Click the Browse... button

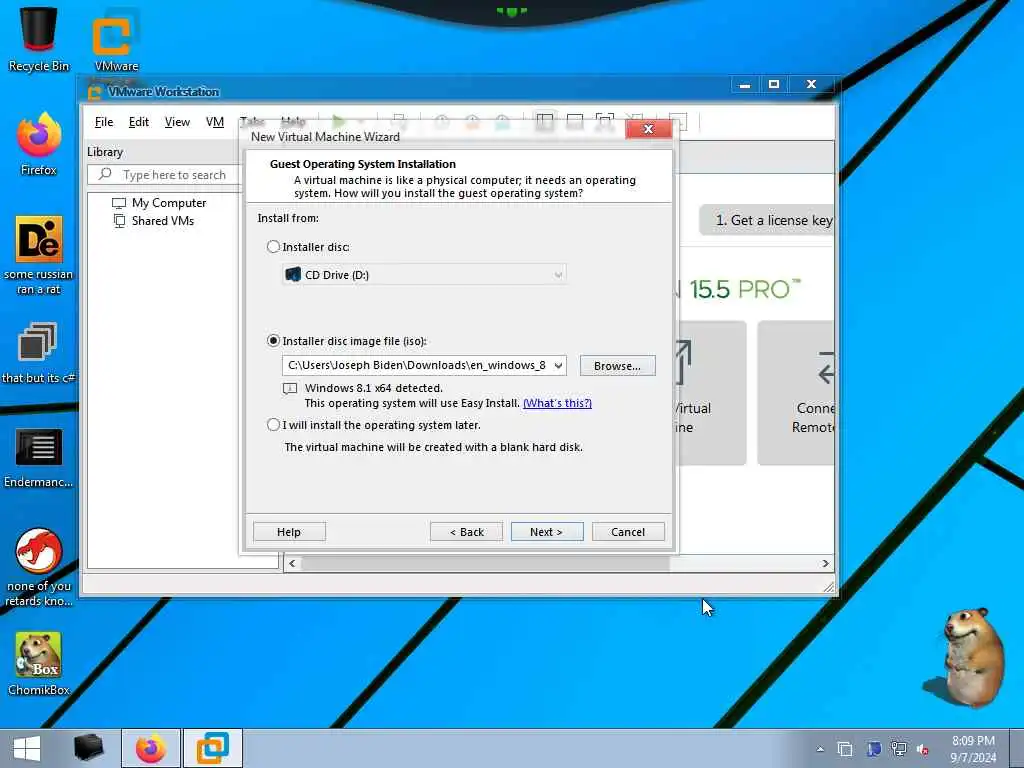(x=617, y=366)
